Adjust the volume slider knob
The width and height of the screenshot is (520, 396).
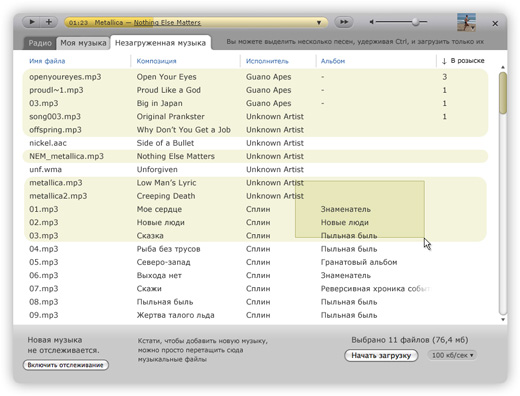pyautogui.click(x=415, y=22)
